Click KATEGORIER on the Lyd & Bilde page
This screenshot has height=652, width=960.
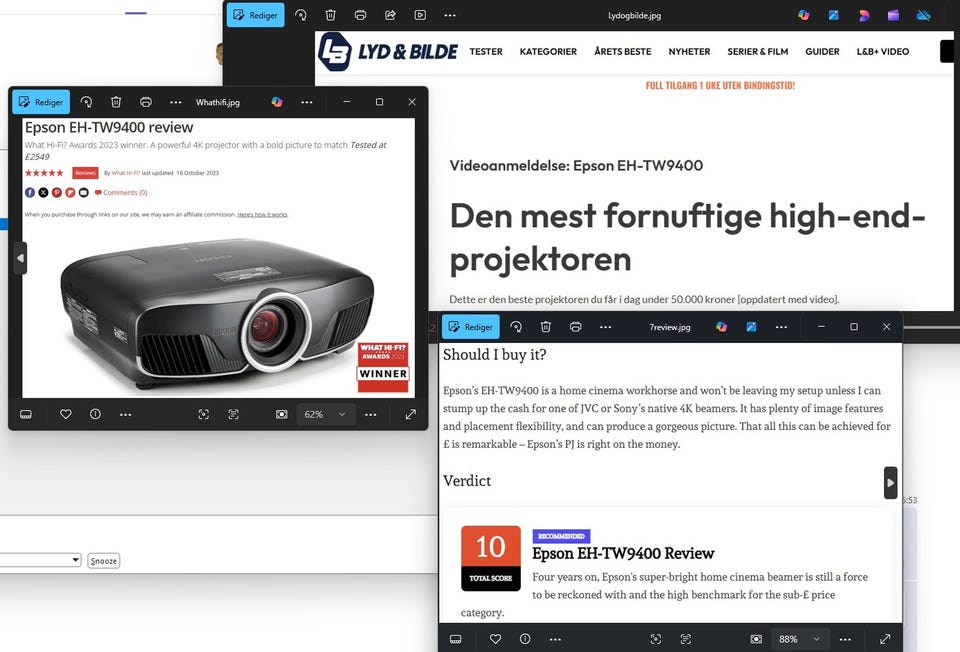(x=548, y=51)
